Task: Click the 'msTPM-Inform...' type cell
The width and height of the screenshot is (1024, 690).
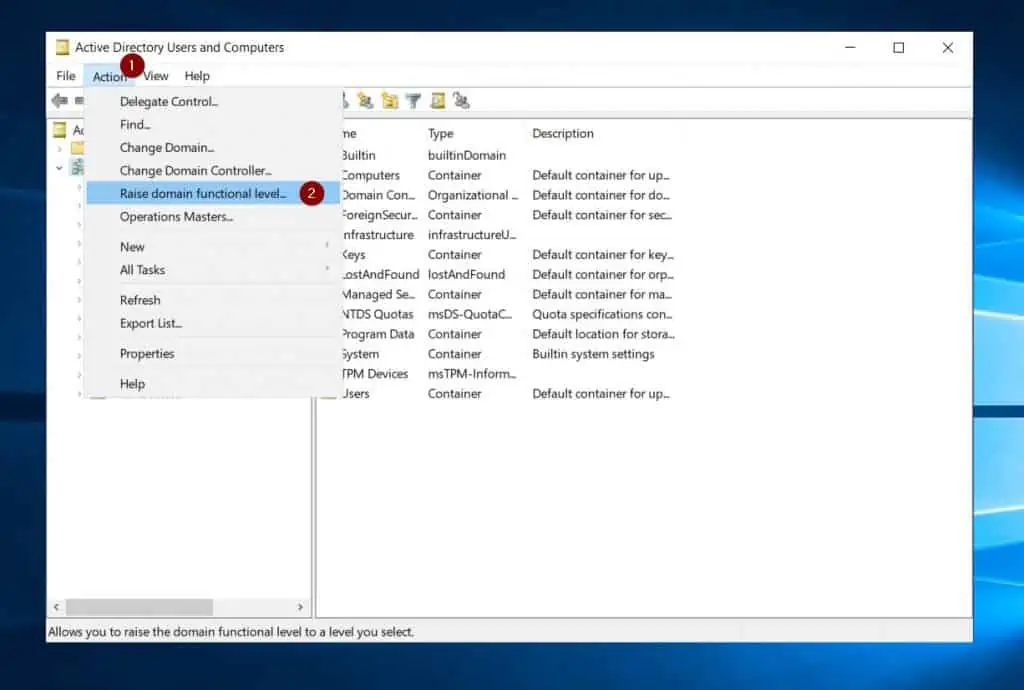Action: coord(472,373)
